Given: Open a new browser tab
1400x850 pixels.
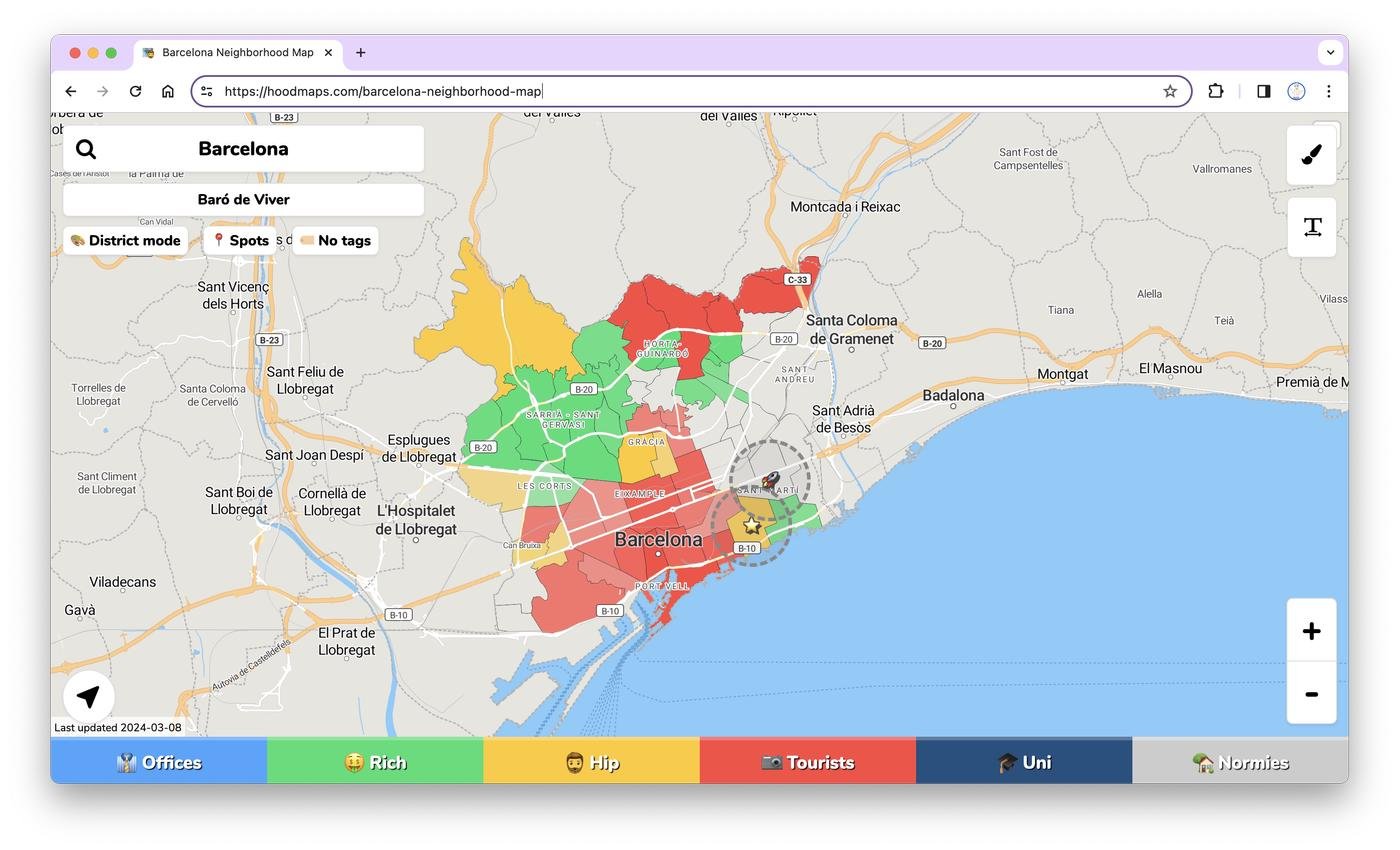Looking at the screenshot, I should [x=360, y=52].
